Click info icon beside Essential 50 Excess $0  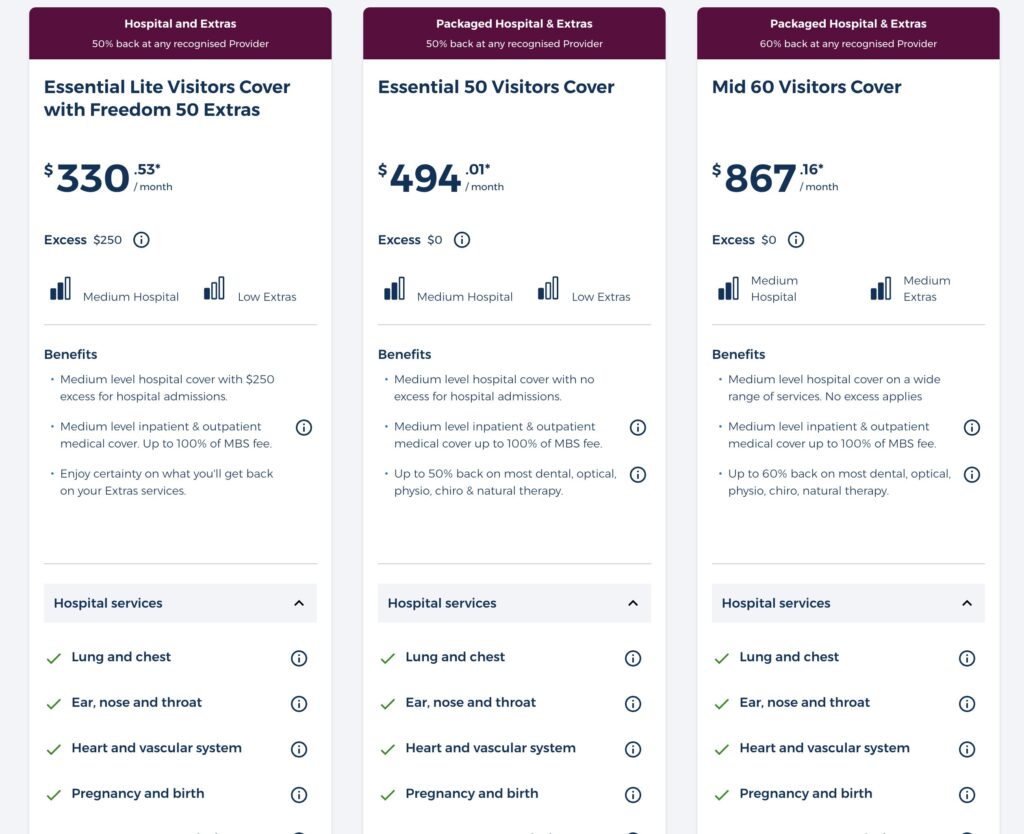461,240
